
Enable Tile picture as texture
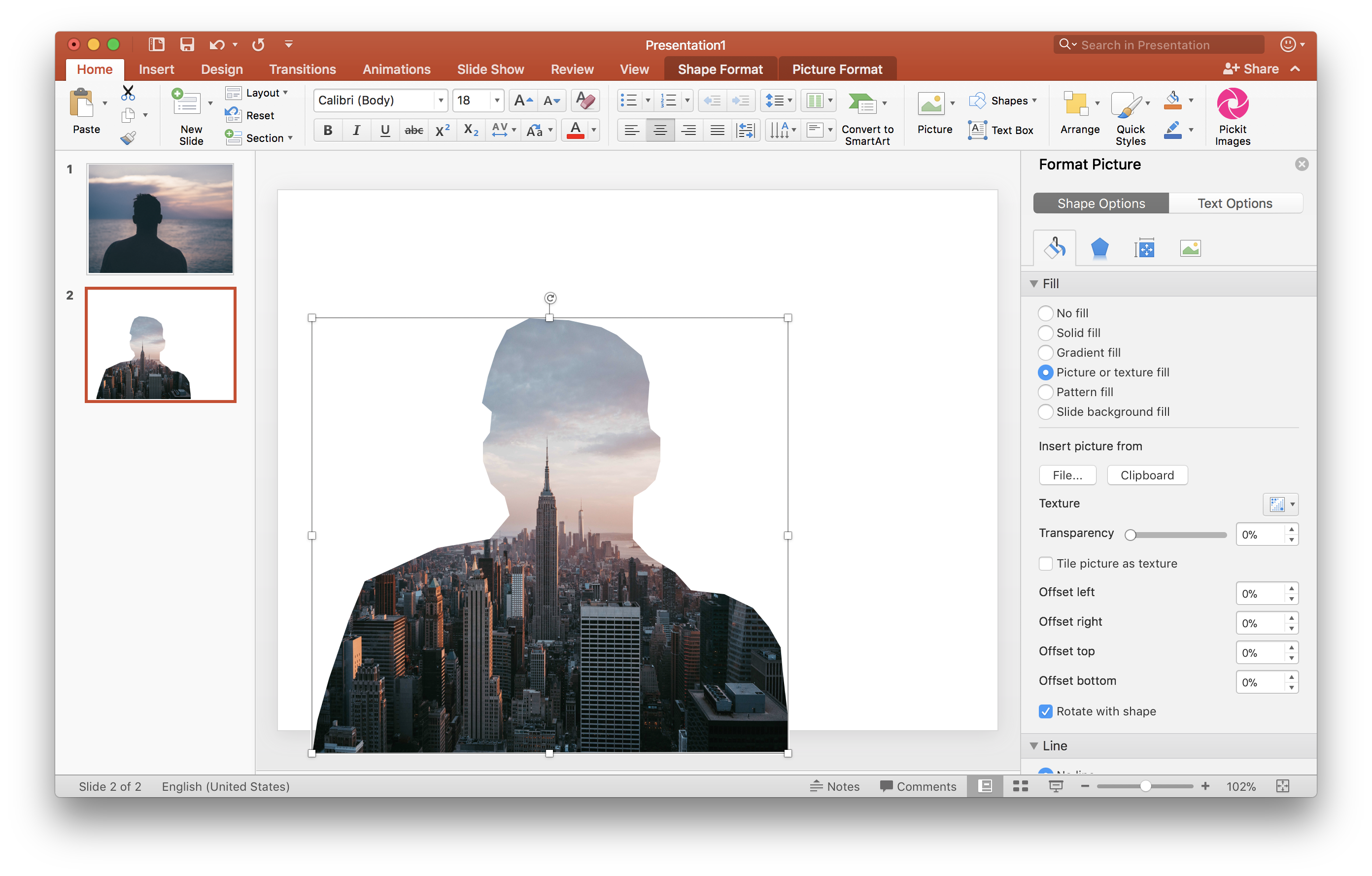1046,563
